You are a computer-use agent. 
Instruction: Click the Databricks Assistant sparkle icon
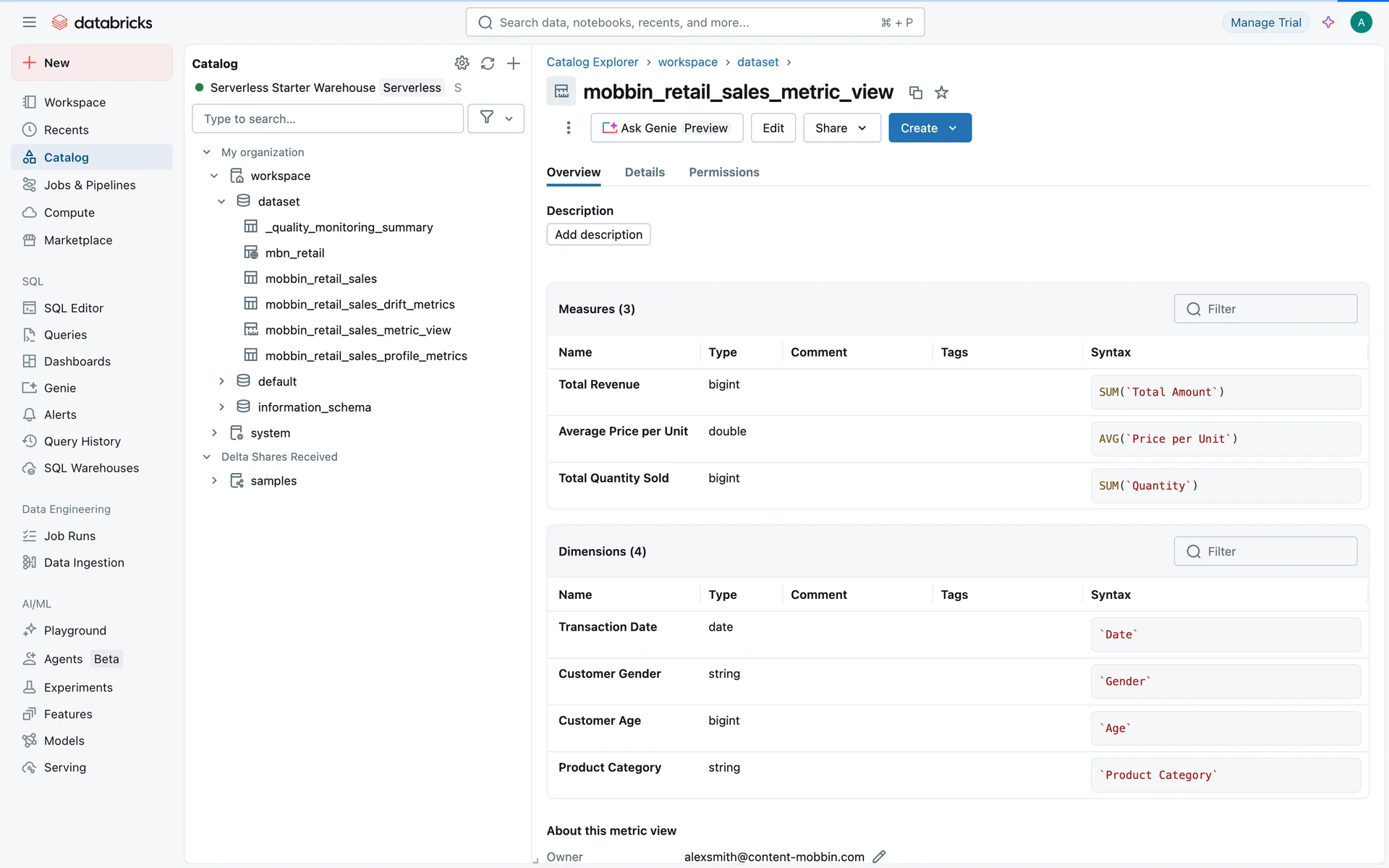[x=1328, y=22]
